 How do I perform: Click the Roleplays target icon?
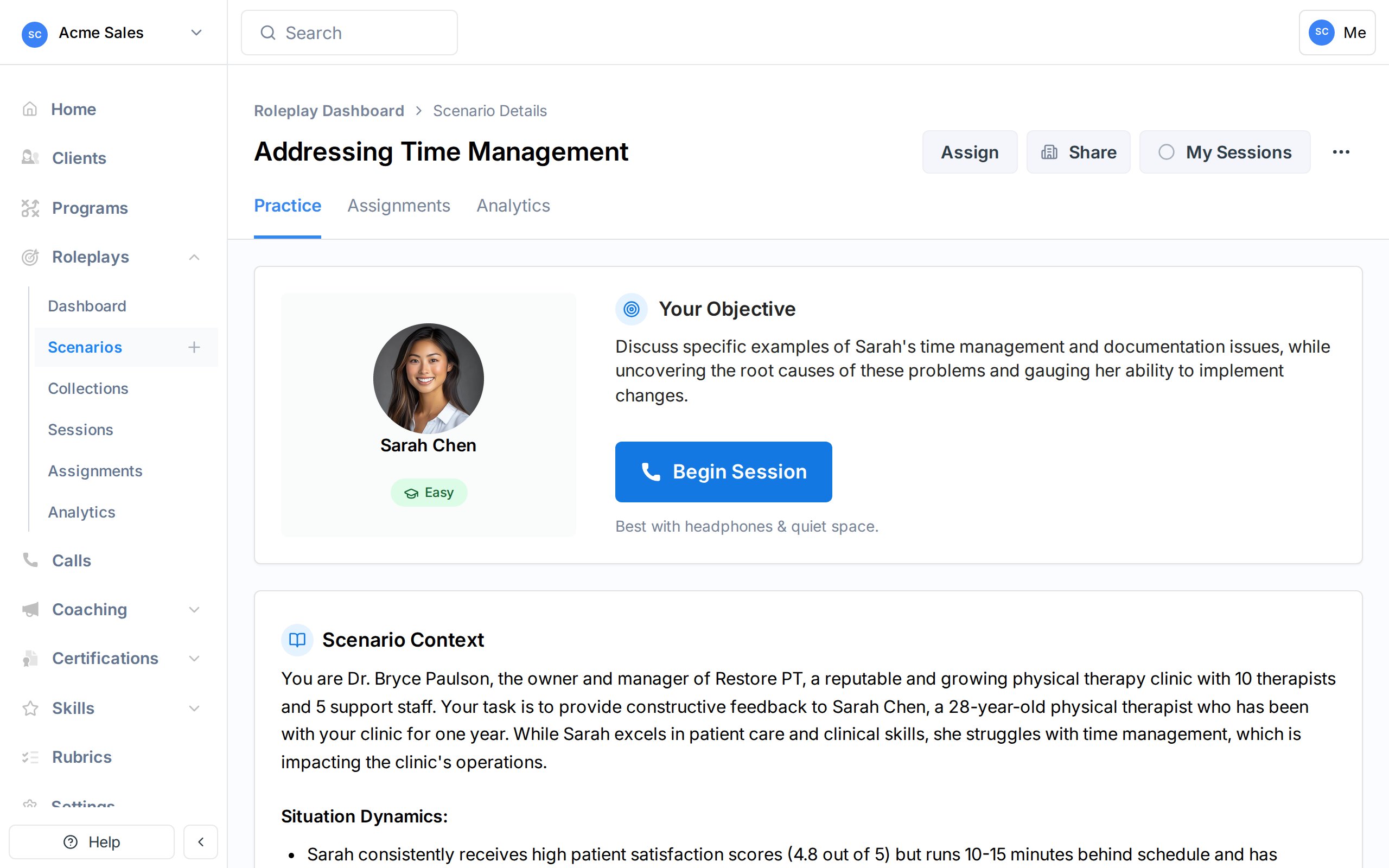30,257
